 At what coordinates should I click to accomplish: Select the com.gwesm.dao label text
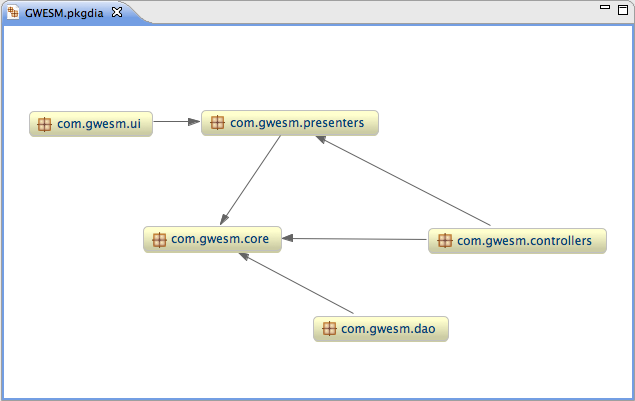tap(388, 329)
